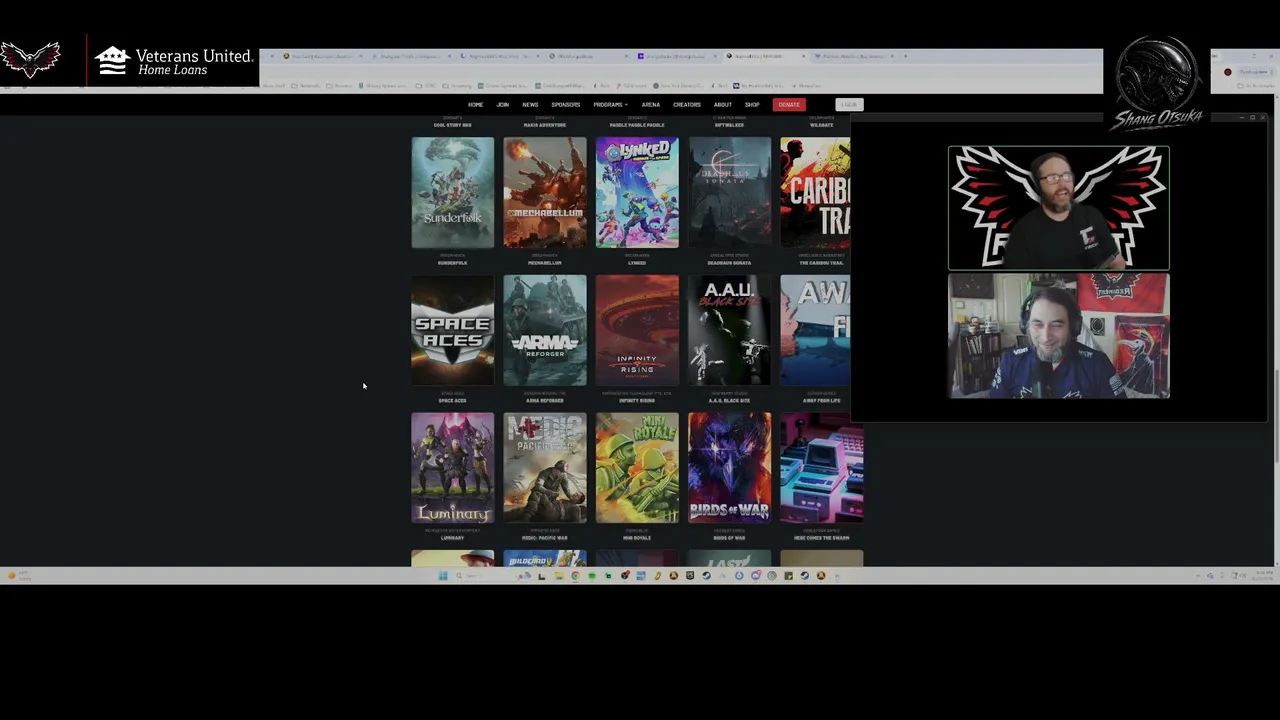Click the A.A.U. BLACK SITE title text

click(729, 401)
